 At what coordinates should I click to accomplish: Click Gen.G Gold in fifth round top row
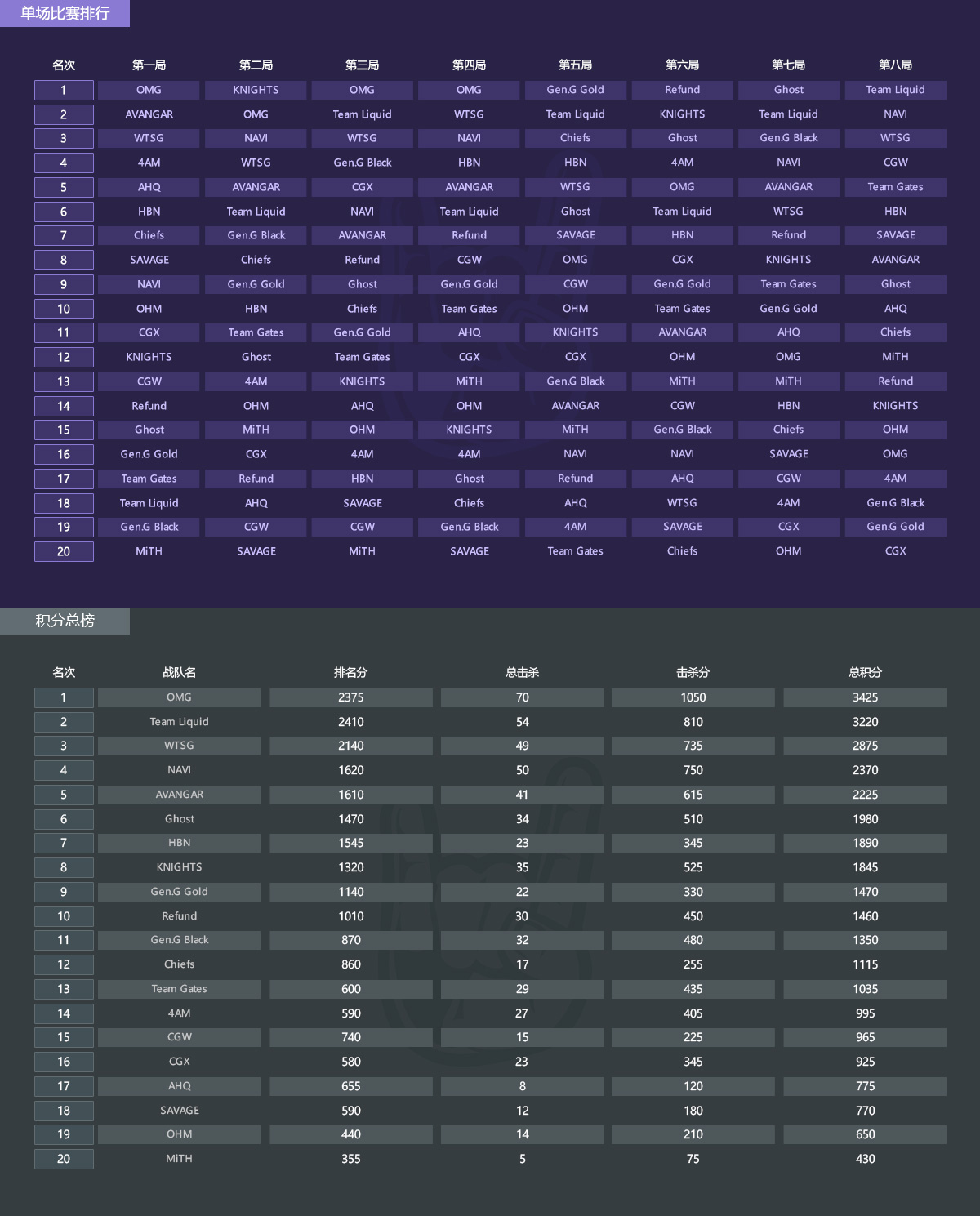coord(576,90)
